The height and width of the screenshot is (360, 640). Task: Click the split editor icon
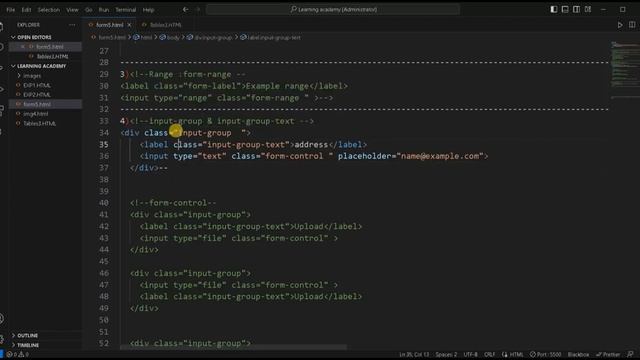632,25
